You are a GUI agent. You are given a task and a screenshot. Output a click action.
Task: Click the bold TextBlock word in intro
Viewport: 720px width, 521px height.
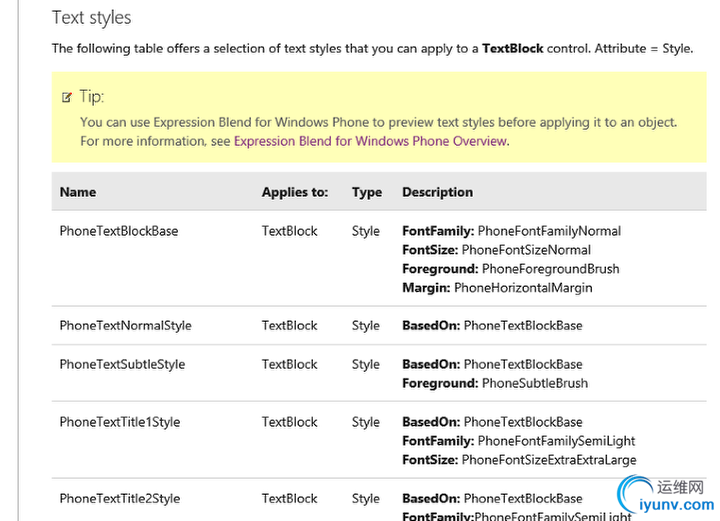coord(512,48)
